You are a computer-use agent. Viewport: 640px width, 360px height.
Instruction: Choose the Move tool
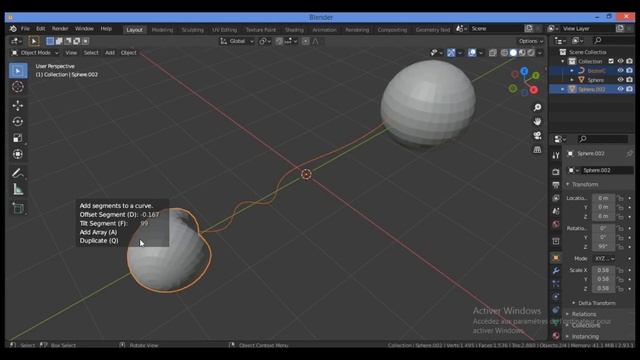click(x=18, y=105)
